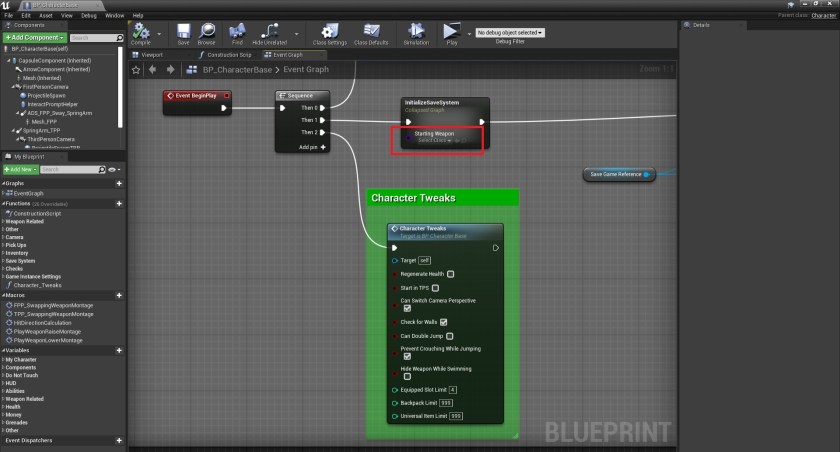Screen dimensions: 840x452
Task: Open the Starting Weapon Select Class dropdown
Action: tap(442, 140)
